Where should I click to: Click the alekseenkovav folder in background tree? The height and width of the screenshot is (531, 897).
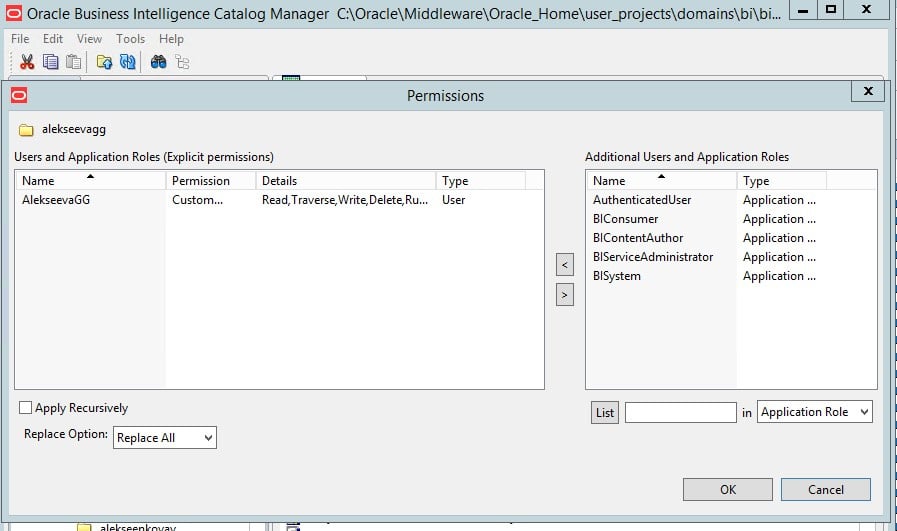click(126, 527)
